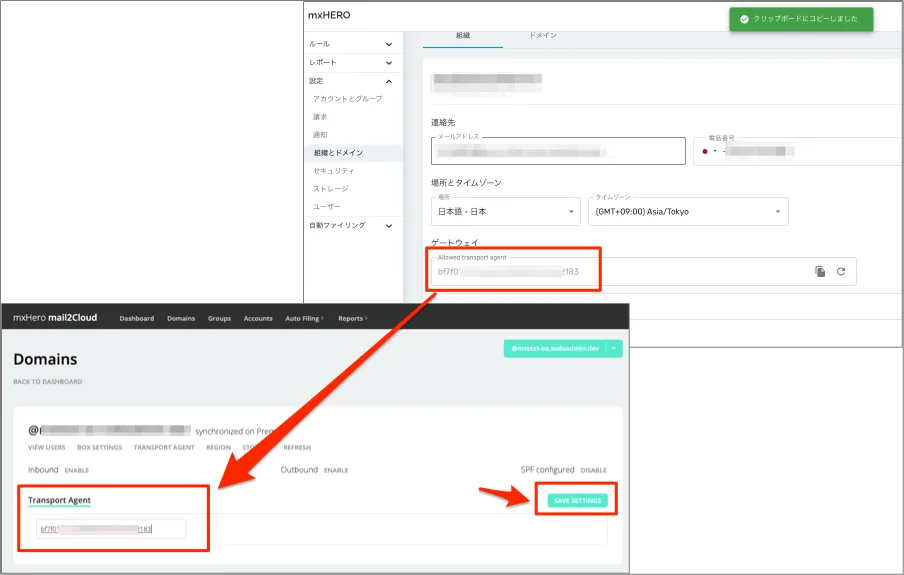Screen dimensions: 904x575
Task: Select アカウントとグループ in the sidebar
Action: pos(348,99)
